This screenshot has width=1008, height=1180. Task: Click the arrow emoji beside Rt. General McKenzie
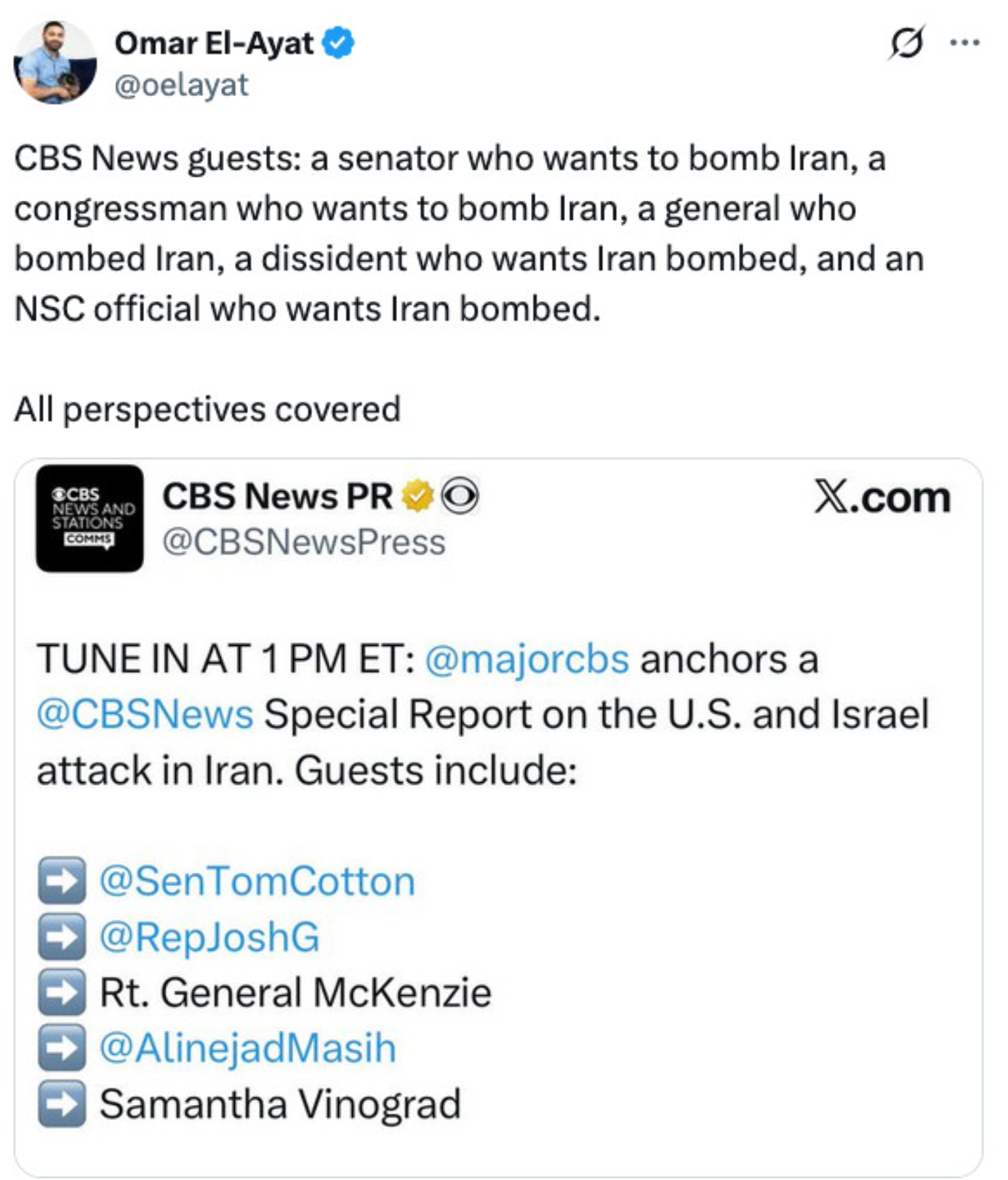coord(62,992)
